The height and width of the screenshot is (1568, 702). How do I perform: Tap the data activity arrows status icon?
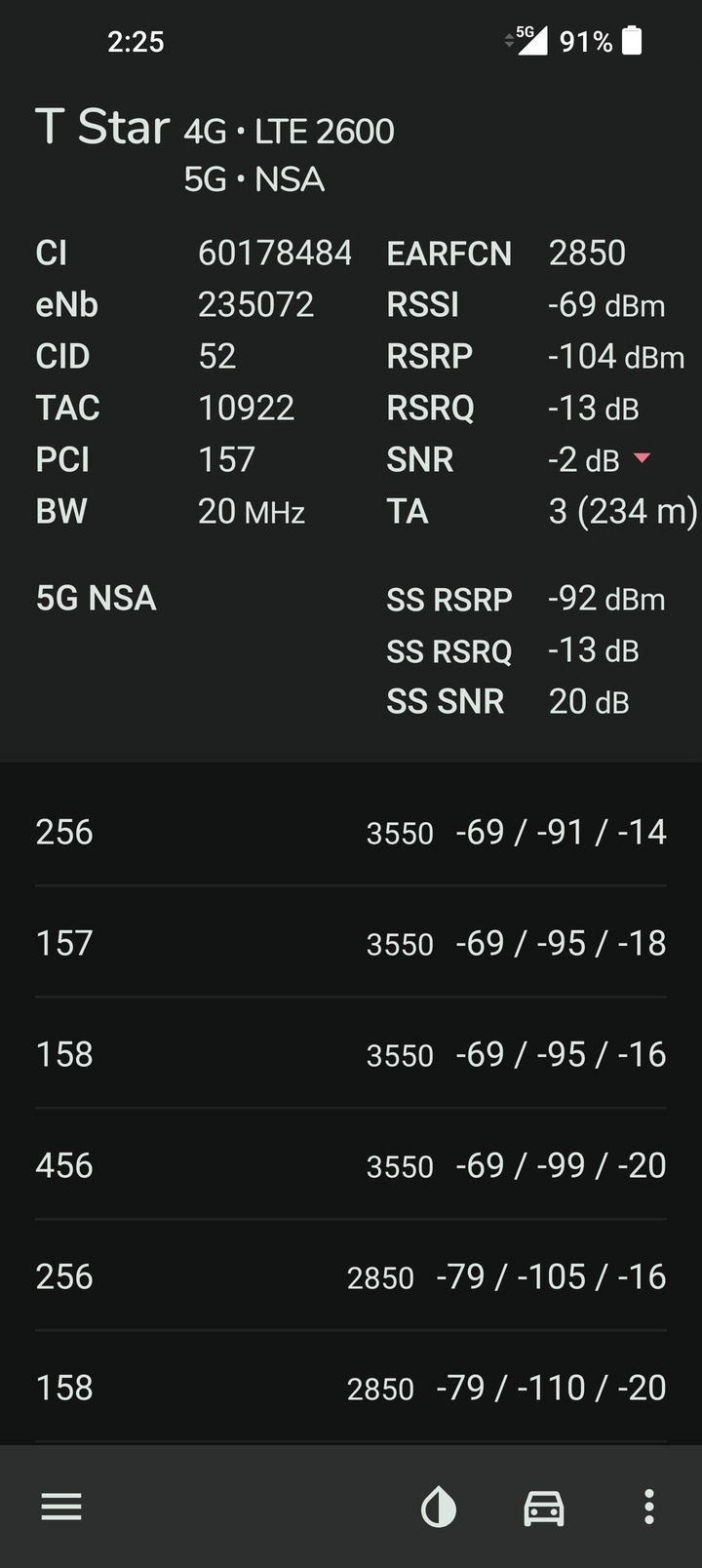[x=509, y=41]
